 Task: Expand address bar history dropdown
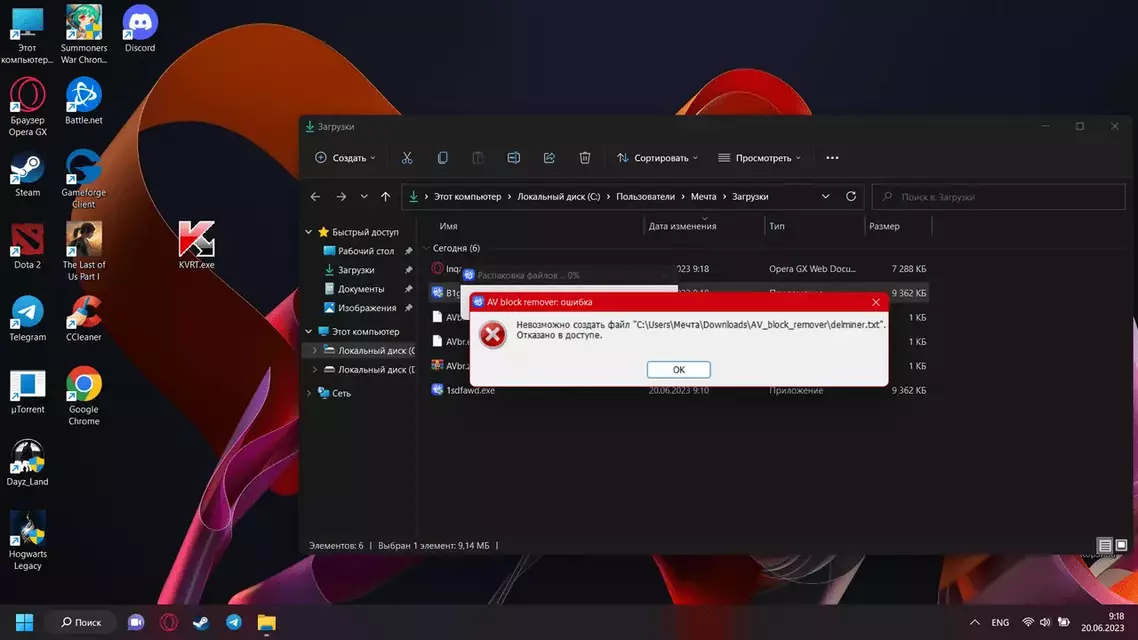(x=825, y=196)
